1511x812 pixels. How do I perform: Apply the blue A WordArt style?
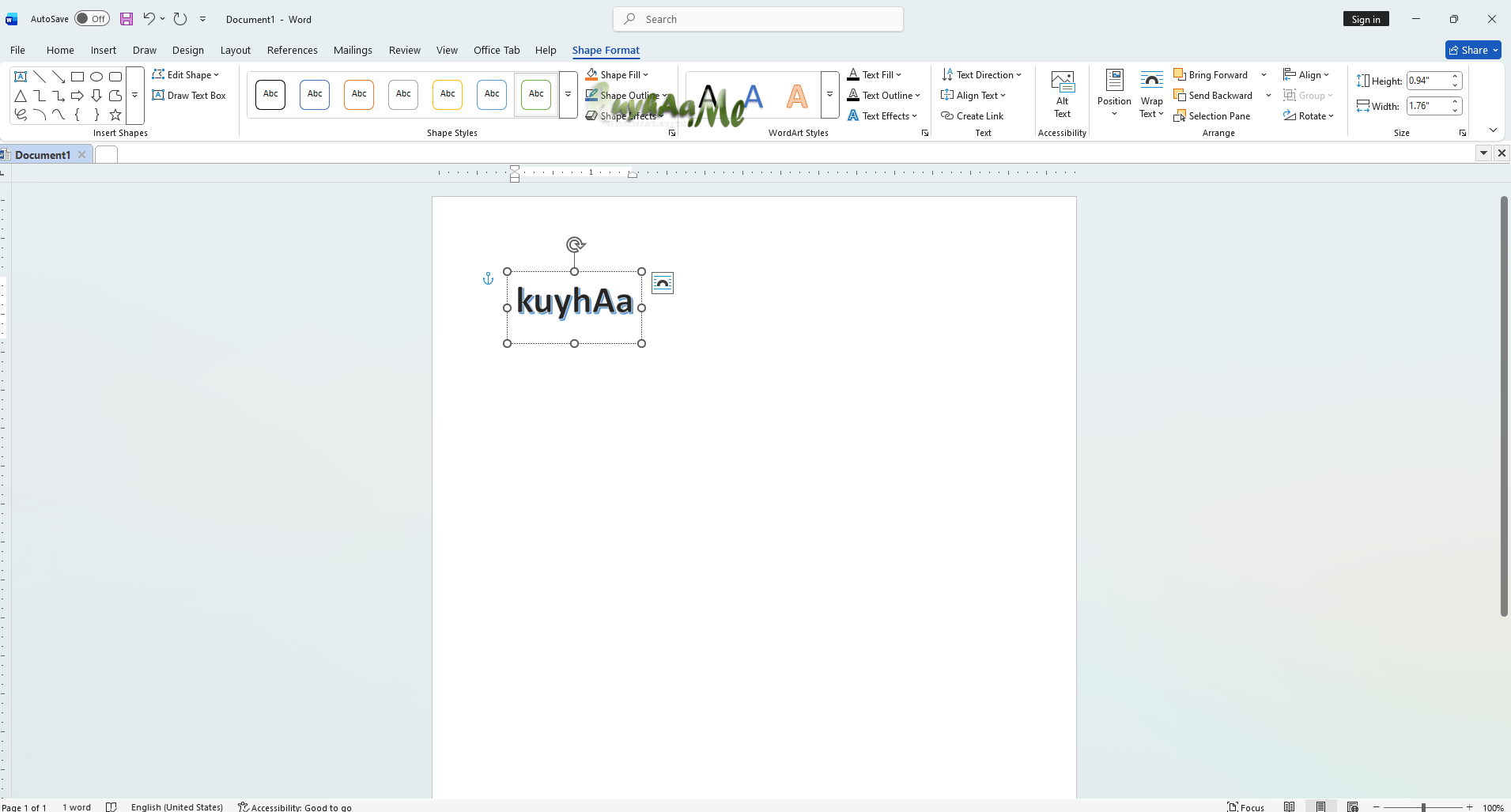tap(754, 96)
